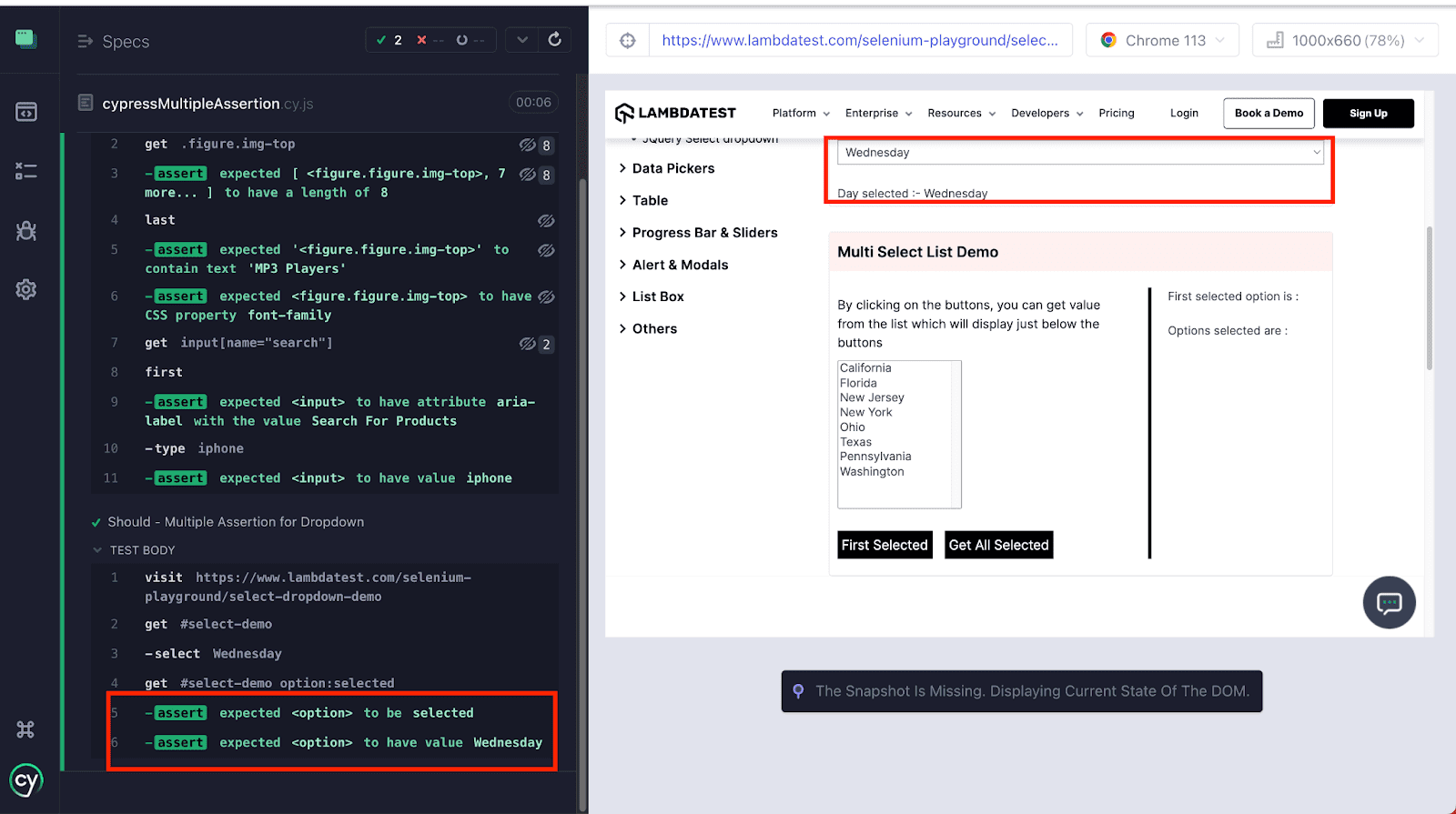Open the 1000x660 viewport size dropdown
Screen dimensions: 1456x814
1345,40
